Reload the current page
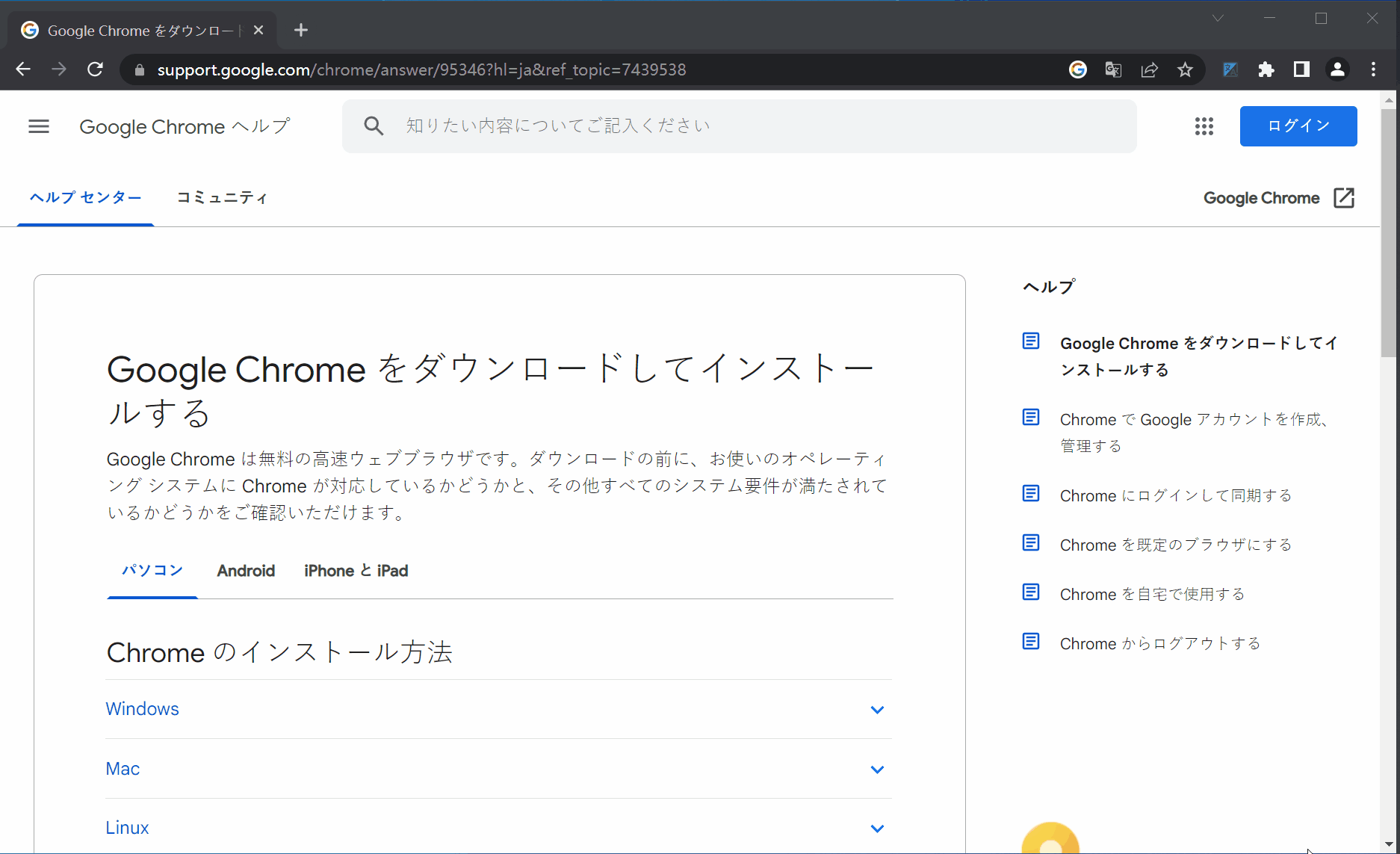The image size is (1400, 854). (x=95, y=69)
